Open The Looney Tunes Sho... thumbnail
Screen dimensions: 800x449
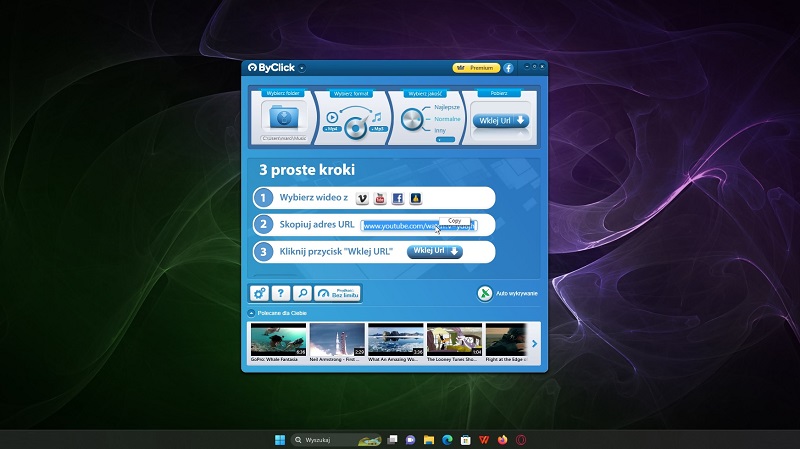454,339
